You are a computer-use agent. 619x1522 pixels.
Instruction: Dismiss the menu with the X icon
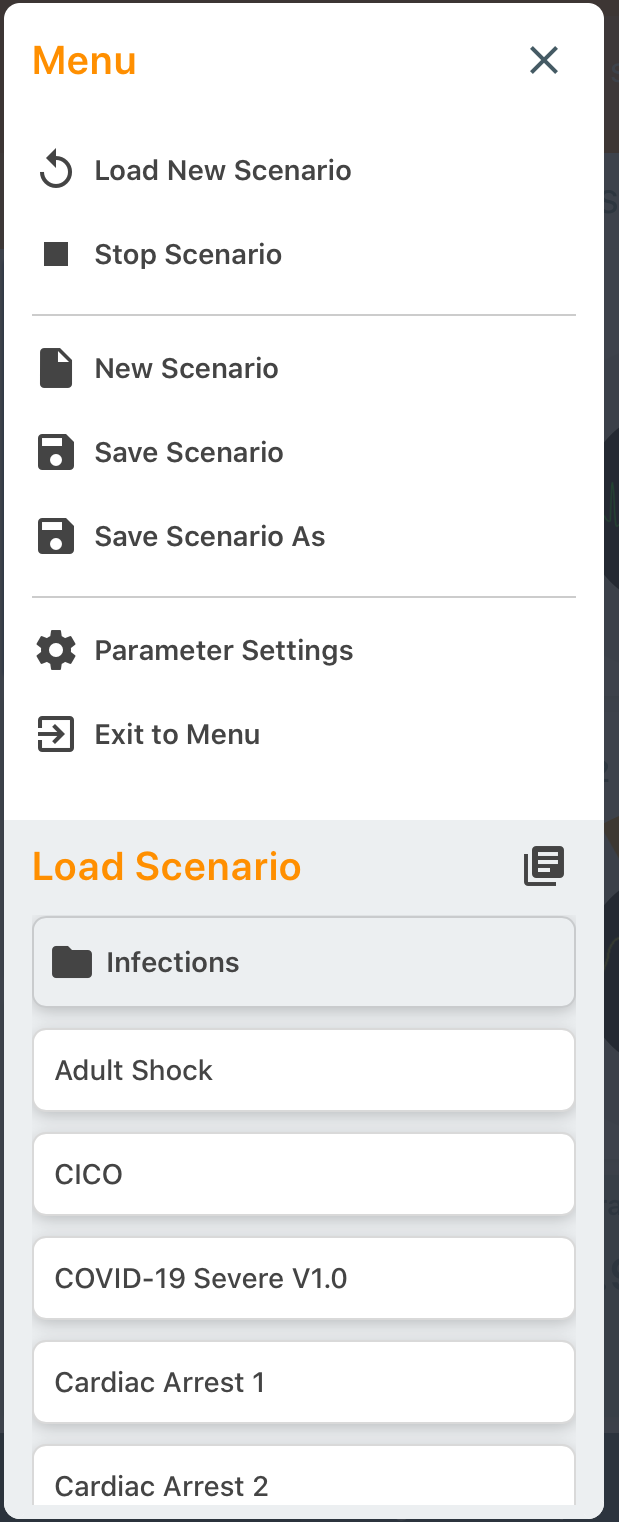tap(544, 60)
